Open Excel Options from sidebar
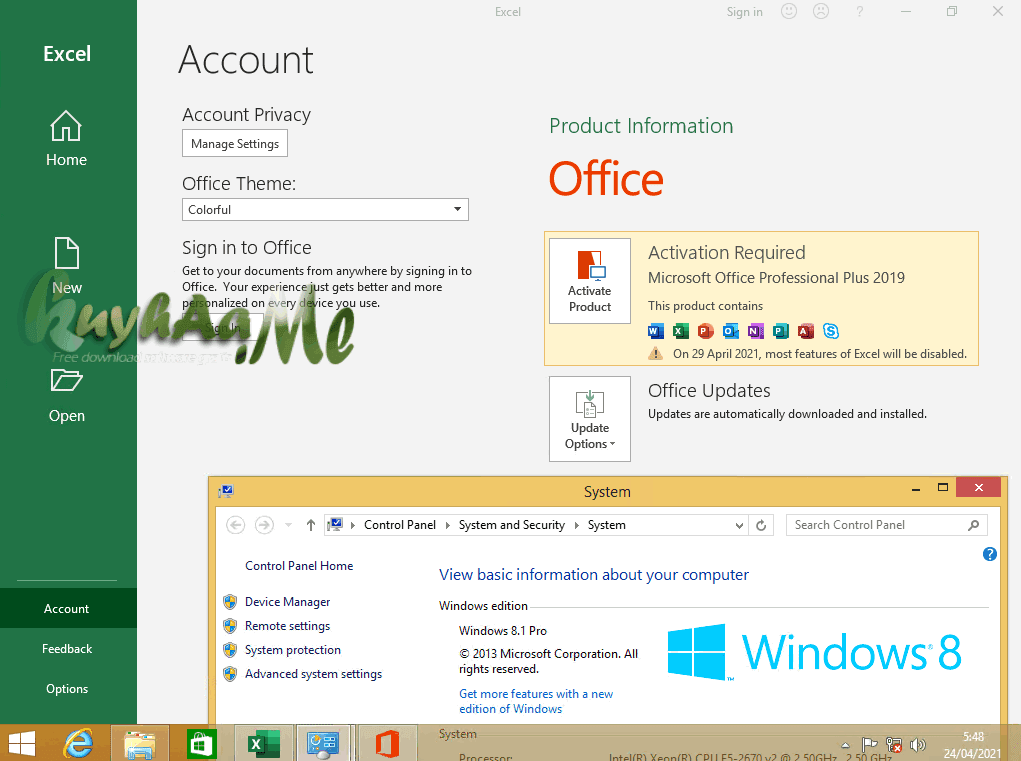 click(x=66, y=689)
